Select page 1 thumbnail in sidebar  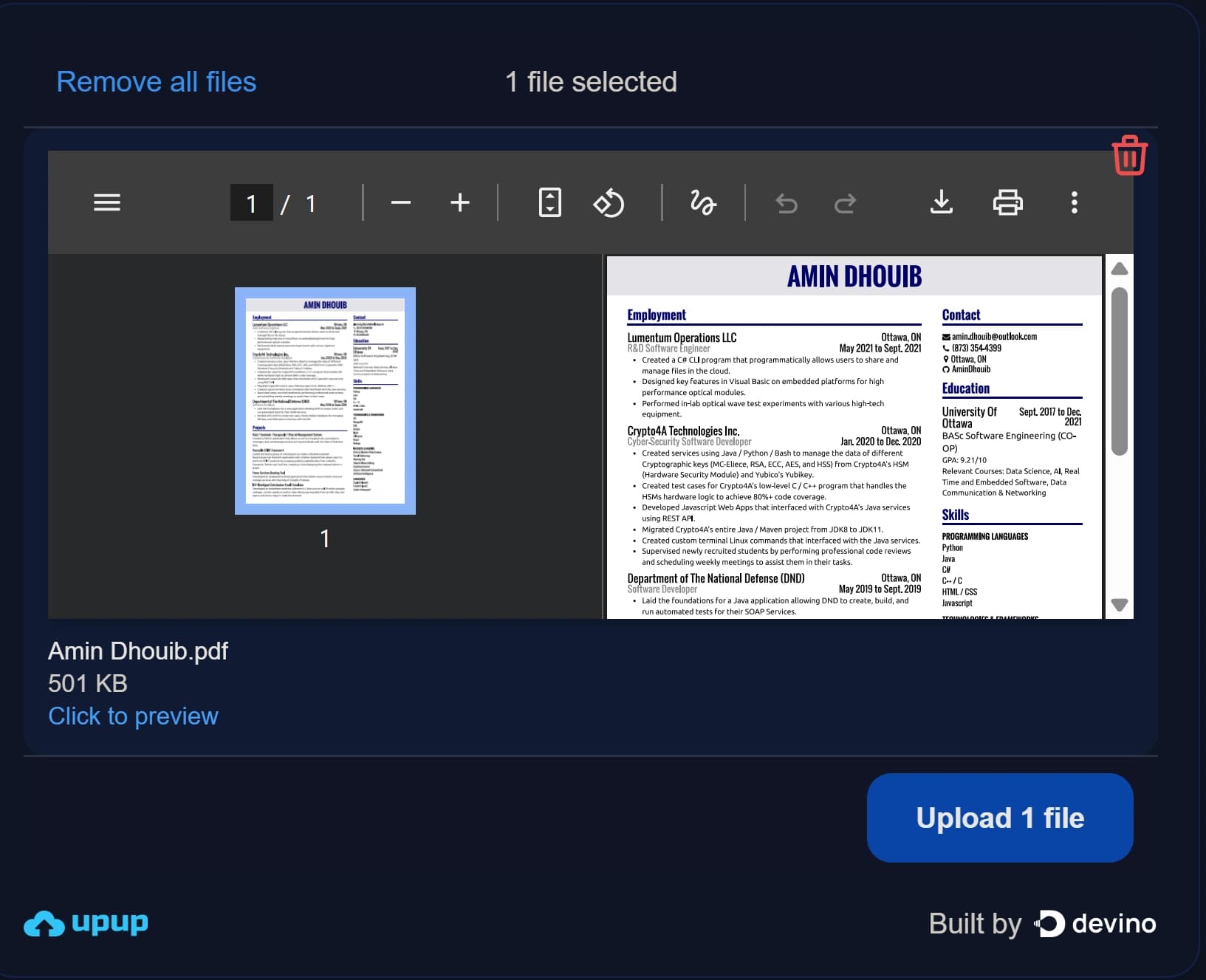pos(325,401)
